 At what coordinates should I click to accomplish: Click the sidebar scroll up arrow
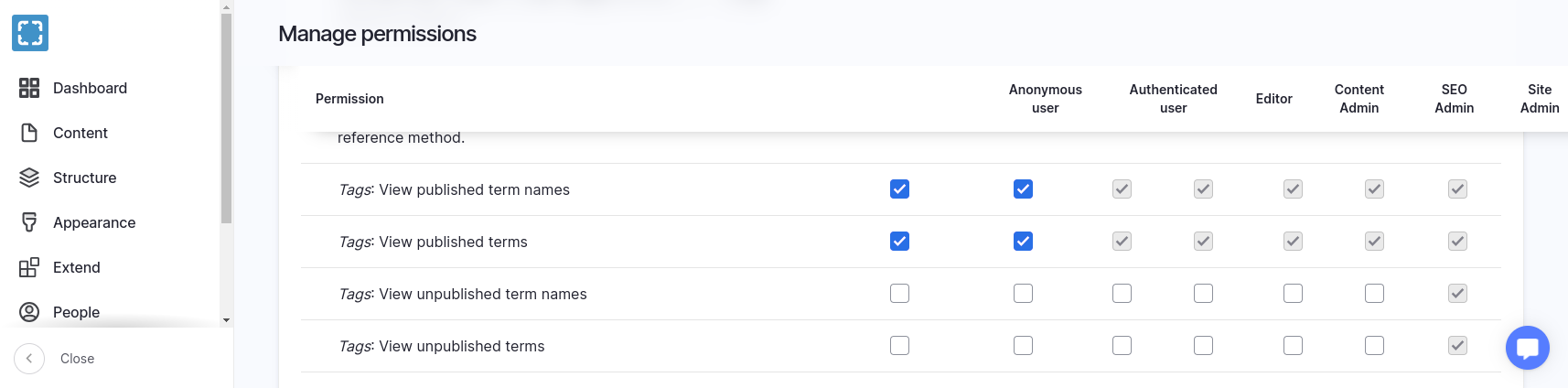(x=226, y=6)
